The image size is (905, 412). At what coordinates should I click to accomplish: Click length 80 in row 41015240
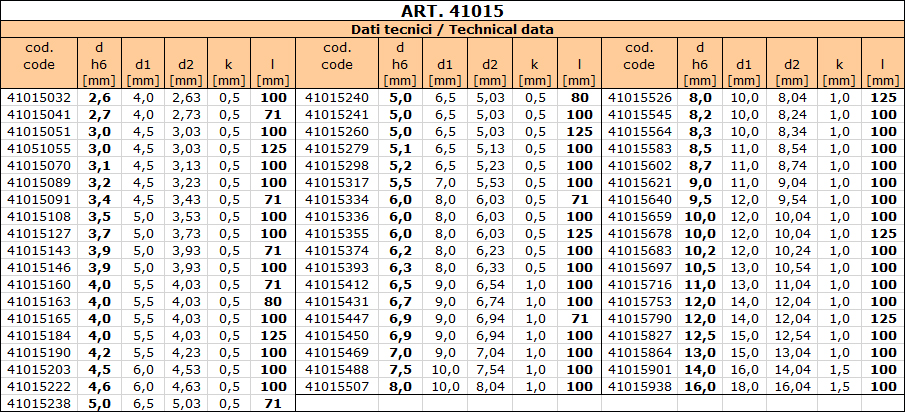pos(580,98)
